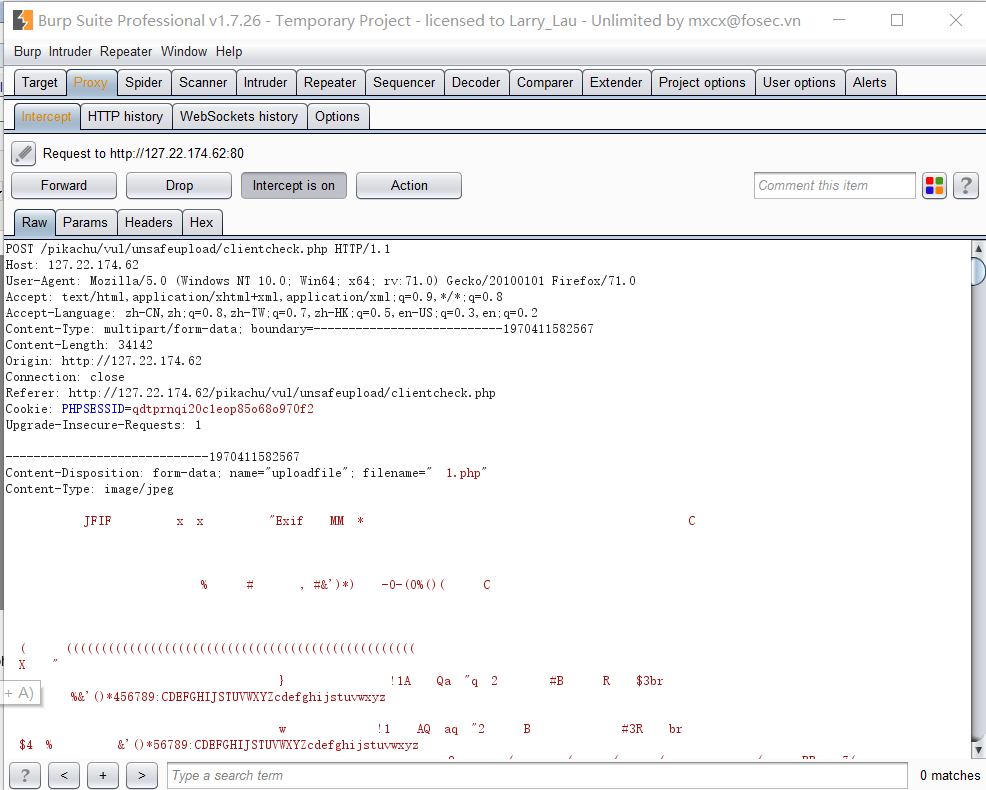Click the 0 matches search counter
Image resolution: width=986 pixels, height=790 pixels.
(950, 776)
